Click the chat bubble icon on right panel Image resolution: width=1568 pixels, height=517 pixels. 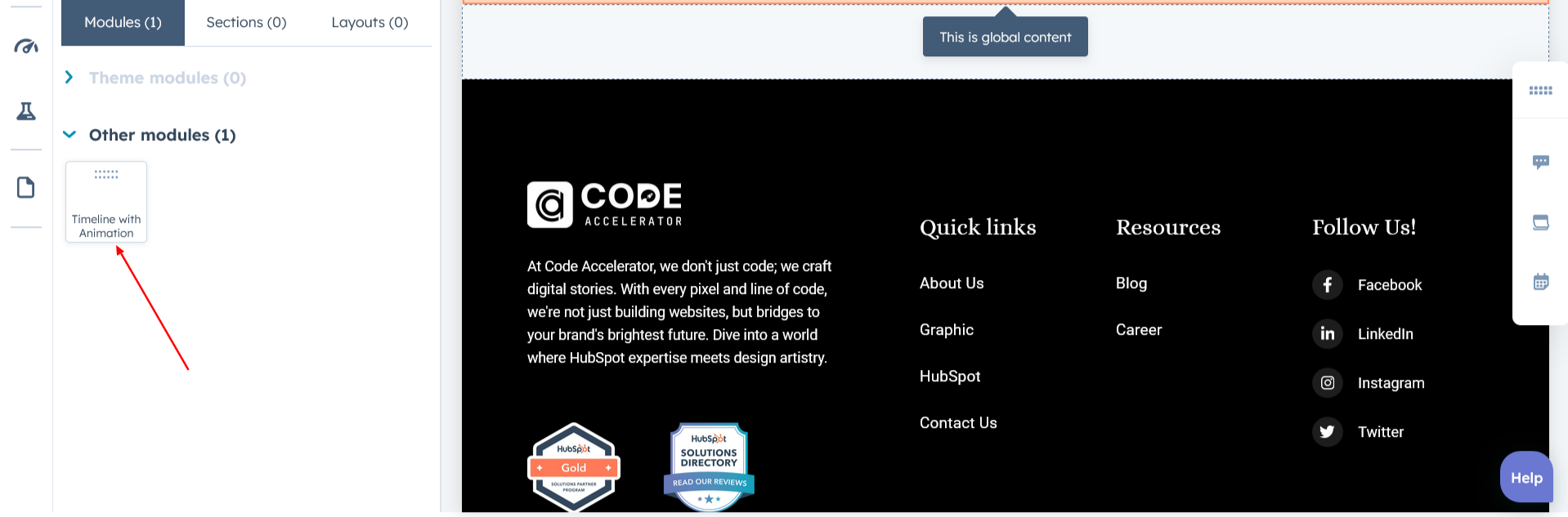click(1540, 163)
